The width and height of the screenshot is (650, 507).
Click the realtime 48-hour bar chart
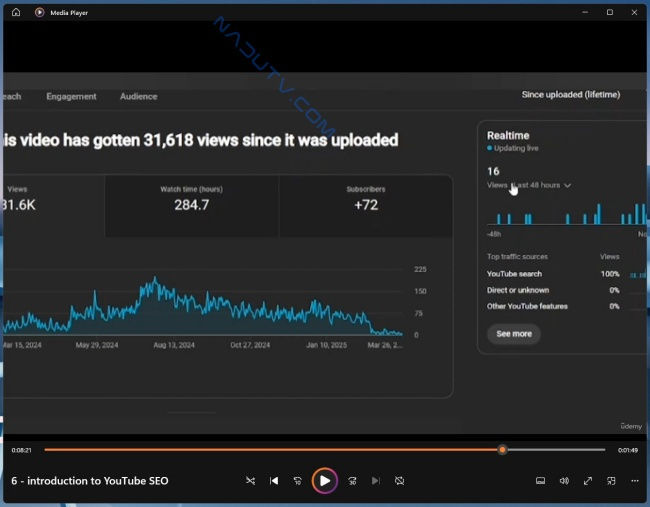click(x=566, y=214)
